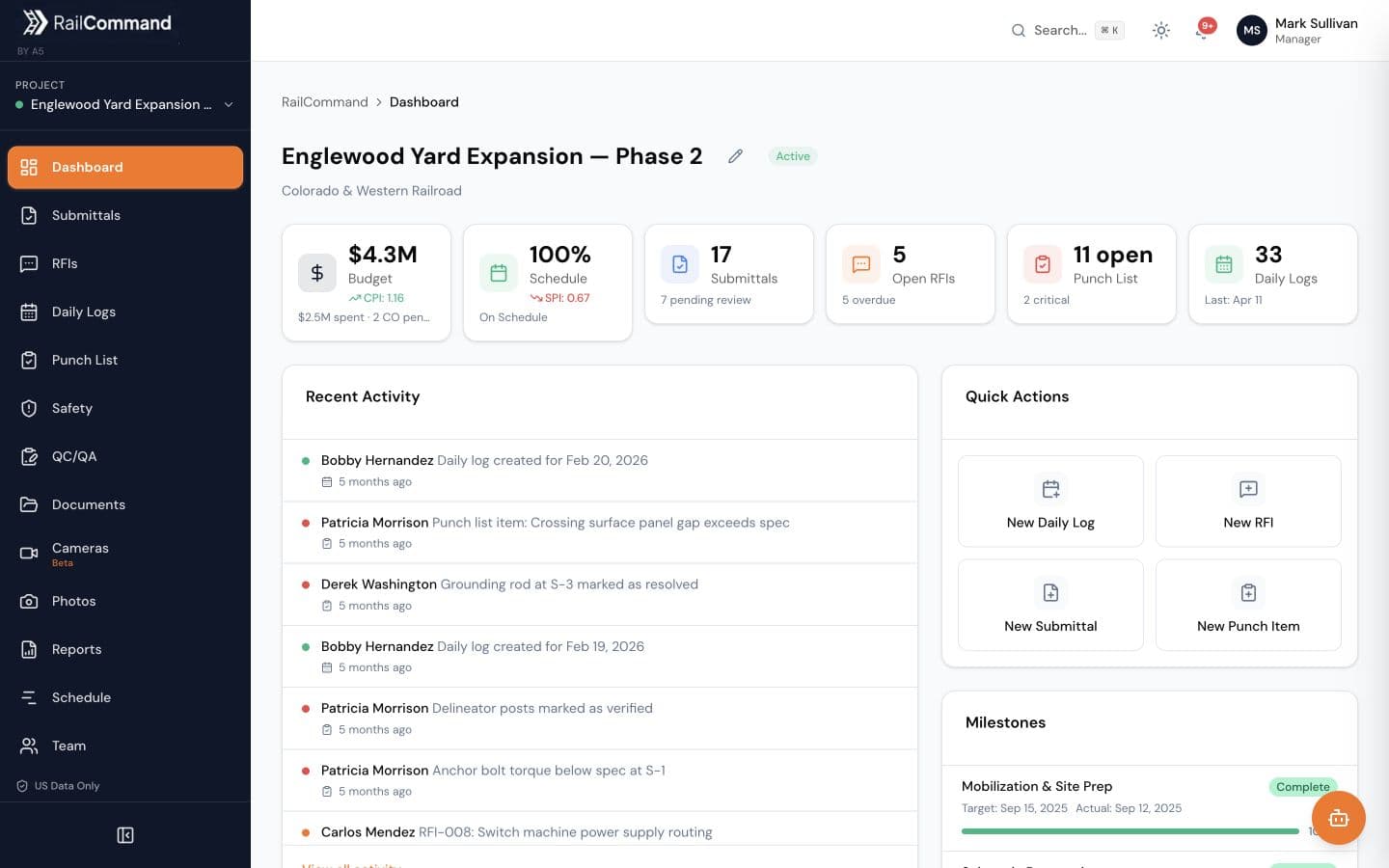Click the Punch List clipboard card icon

[1043, 264]
